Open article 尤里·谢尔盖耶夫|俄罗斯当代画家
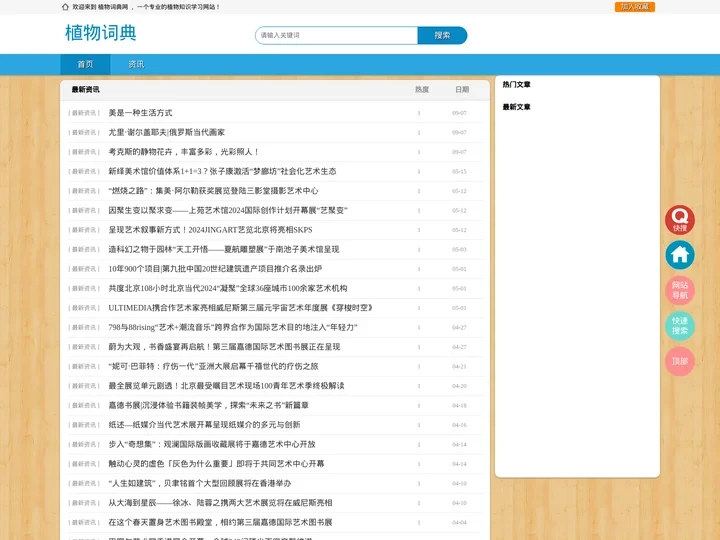720x540 pixels. click(x=167, y=132)
